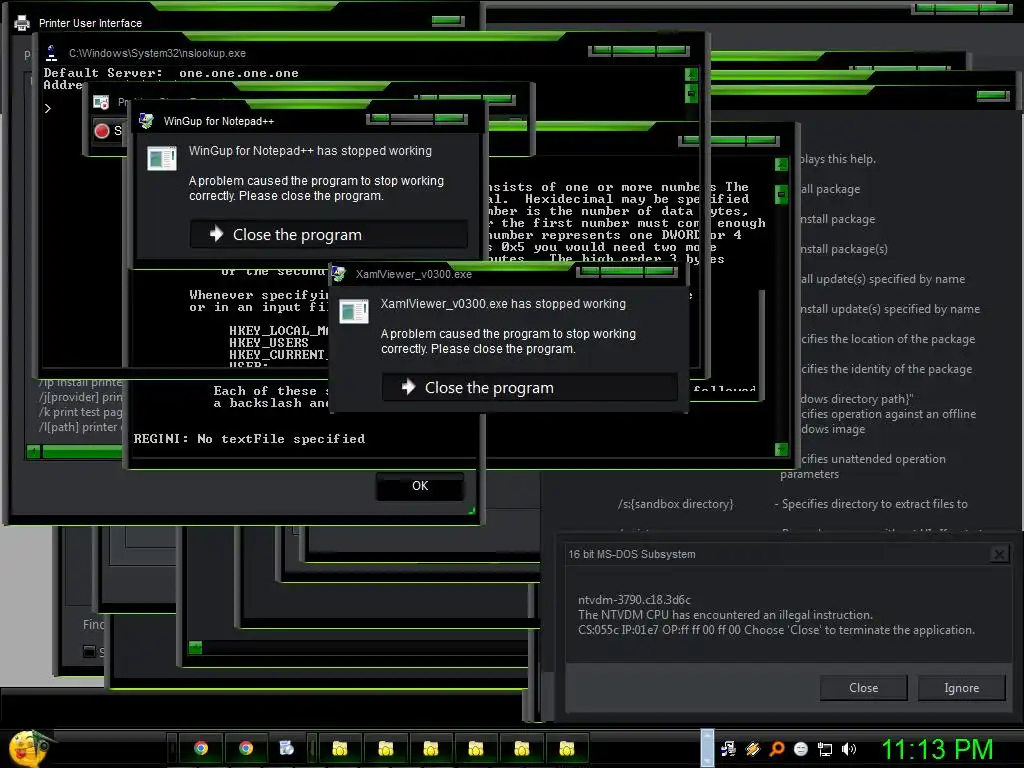
Task: Show hidden tray icons using the notification expander
Action: coord(707,748)
